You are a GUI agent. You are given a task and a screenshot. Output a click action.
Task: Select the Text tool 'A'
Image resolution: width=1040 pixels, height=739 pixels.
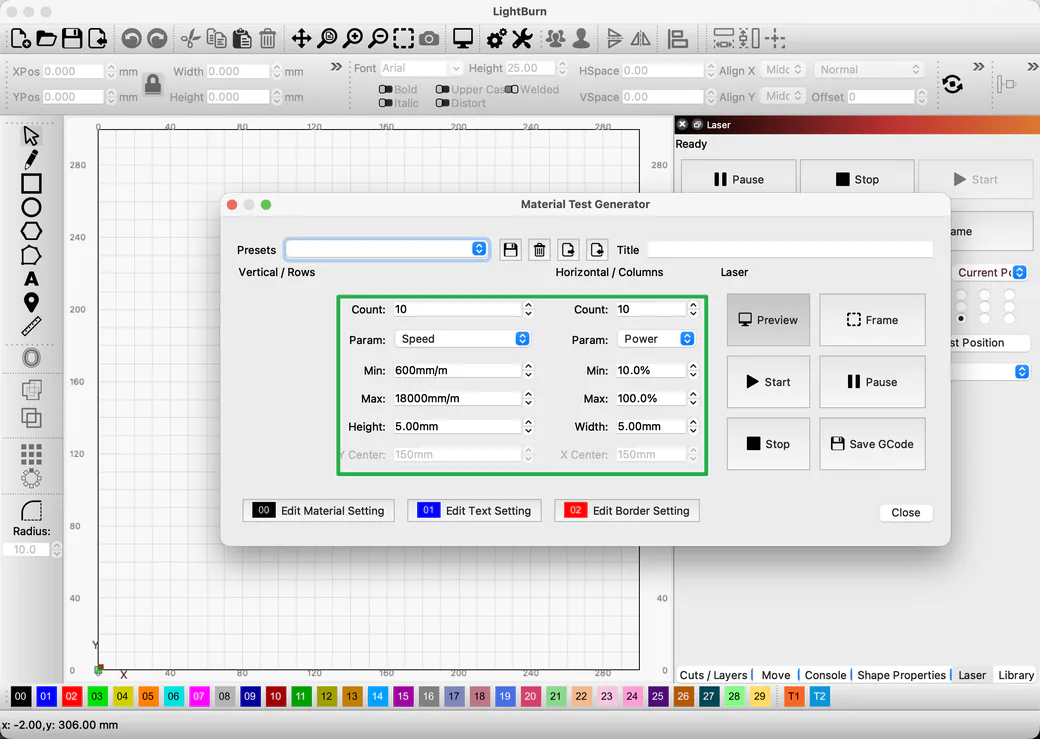click(31, 279)
